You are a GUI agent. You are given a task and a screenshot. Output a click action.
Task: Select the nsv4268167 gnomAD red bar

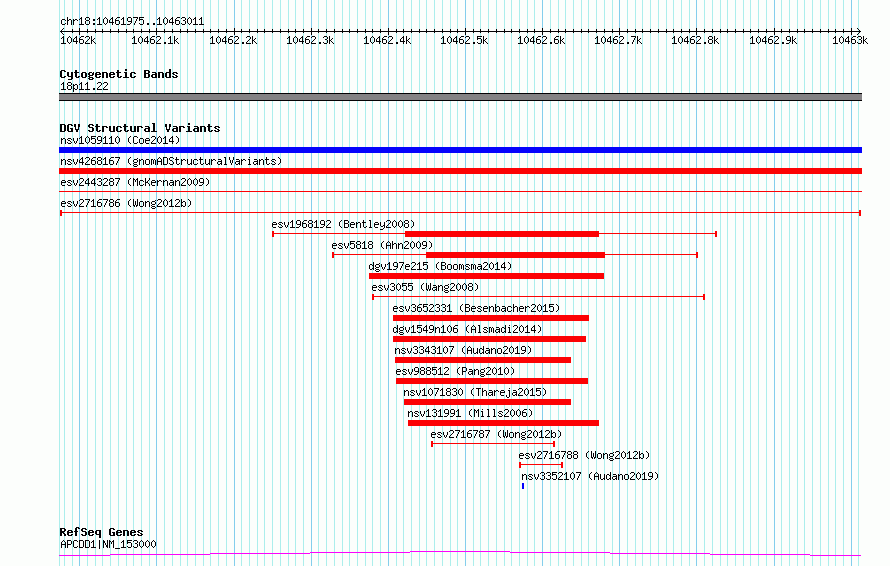(x=460, y=171)
